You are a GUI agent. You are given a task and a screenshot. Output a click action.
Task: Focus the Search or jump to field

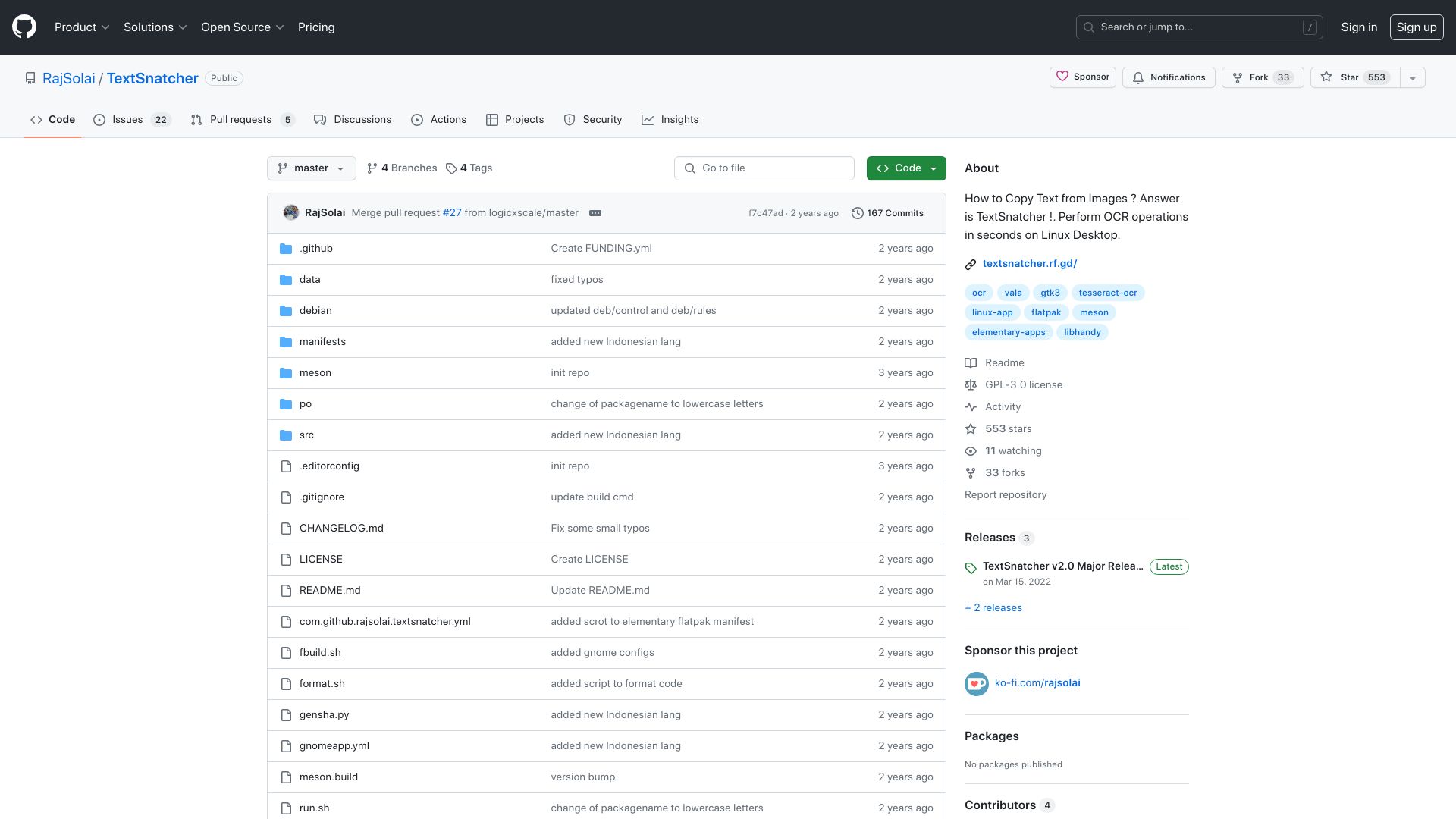click(1199, 27)
